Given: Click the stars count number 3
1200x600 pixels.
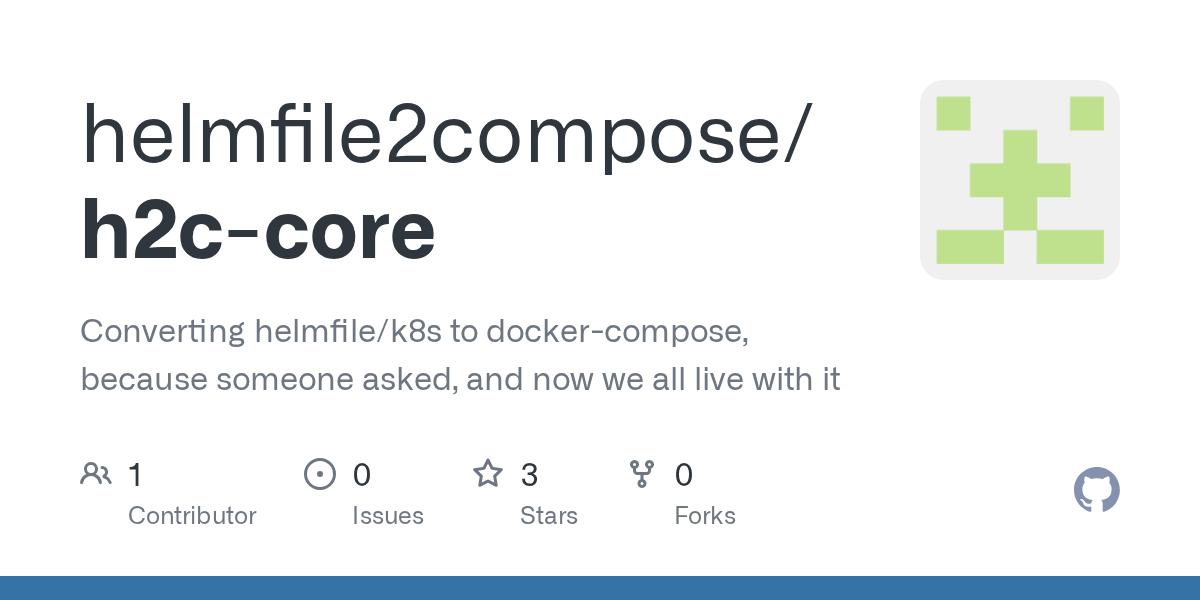Looking at the screenshot, I should coord(529,474).
